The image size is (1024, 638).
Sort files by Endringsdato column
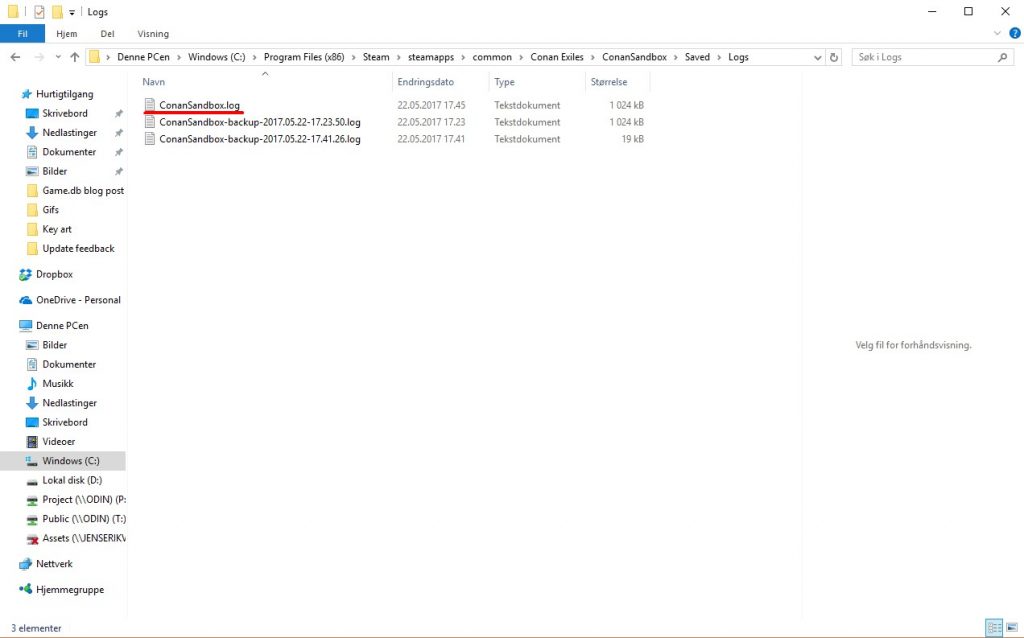[x=425, y=82]
